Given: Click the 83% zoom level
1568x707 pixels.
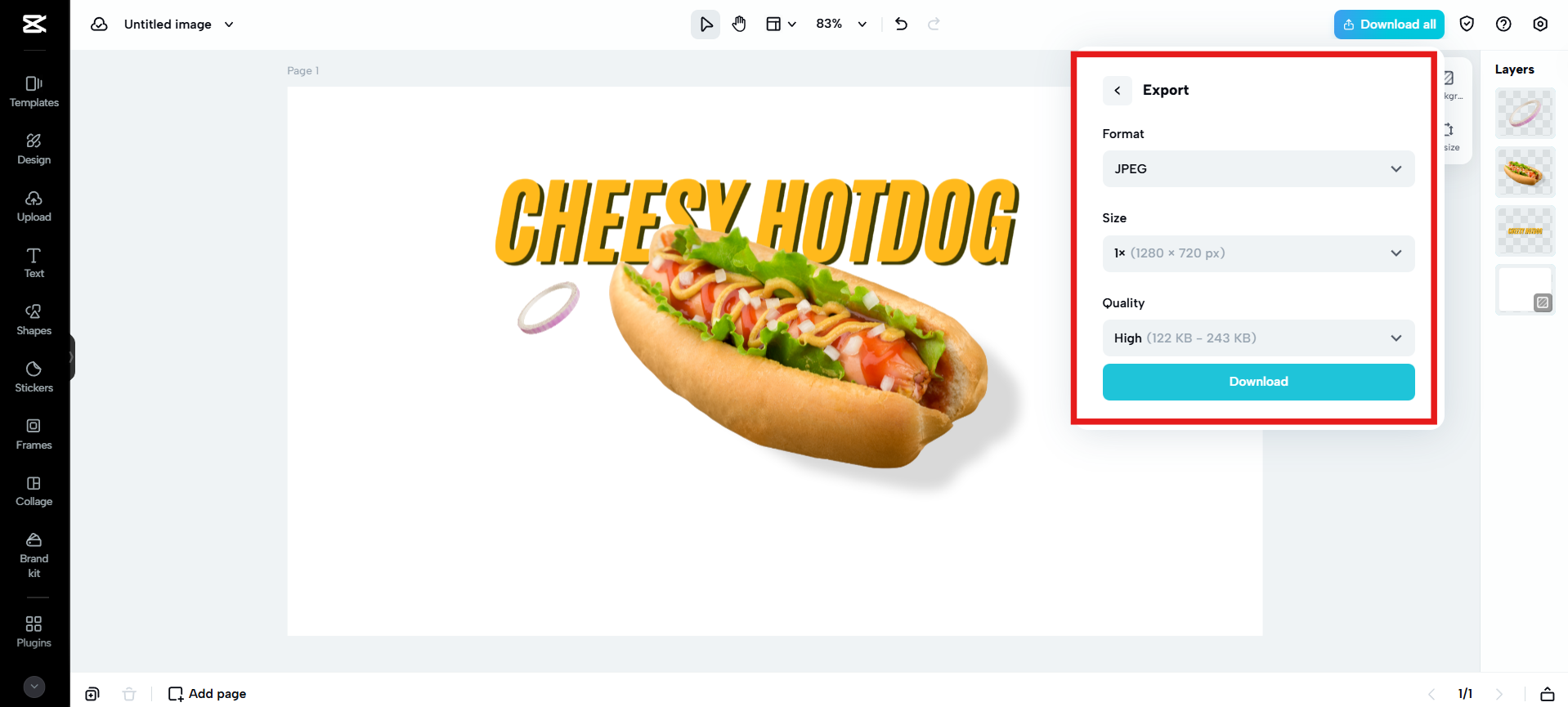Looking at the screenshot, I should 829,25.
